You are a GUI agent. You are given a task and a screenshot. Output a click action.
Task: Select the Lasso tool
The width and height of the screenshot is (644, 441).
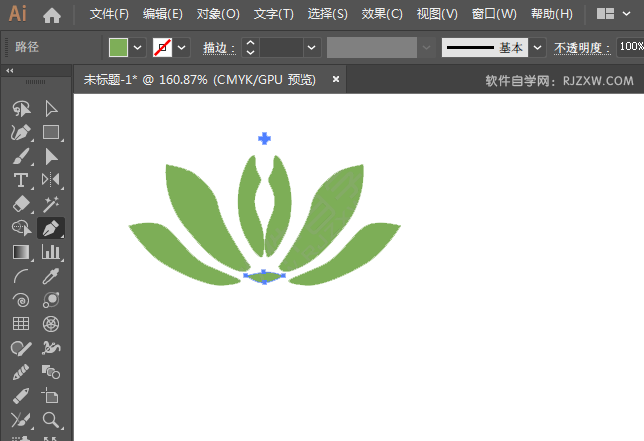(x=21, y=109)
